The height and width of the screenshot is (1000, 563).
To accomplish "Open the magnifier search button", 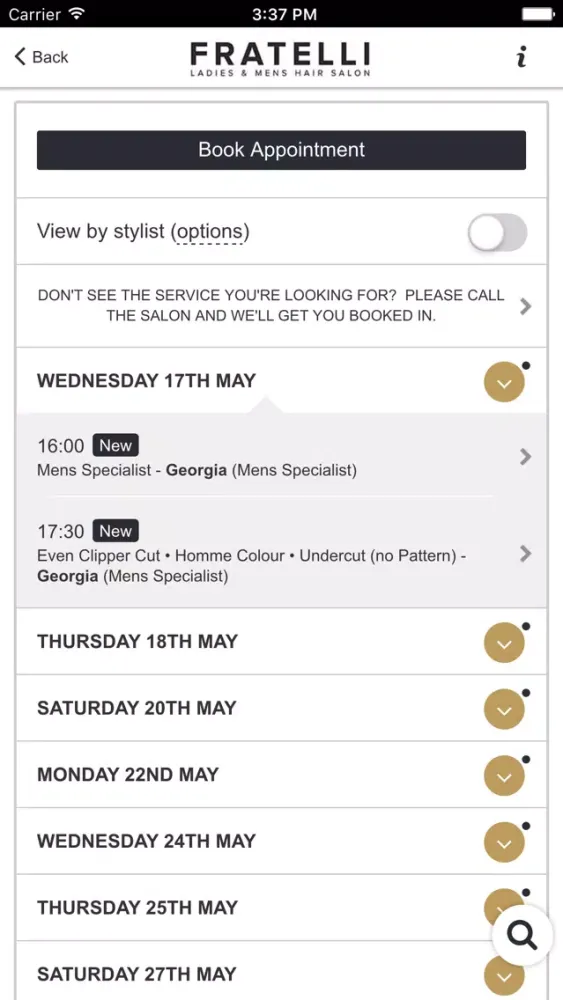I will click(522, 936).
